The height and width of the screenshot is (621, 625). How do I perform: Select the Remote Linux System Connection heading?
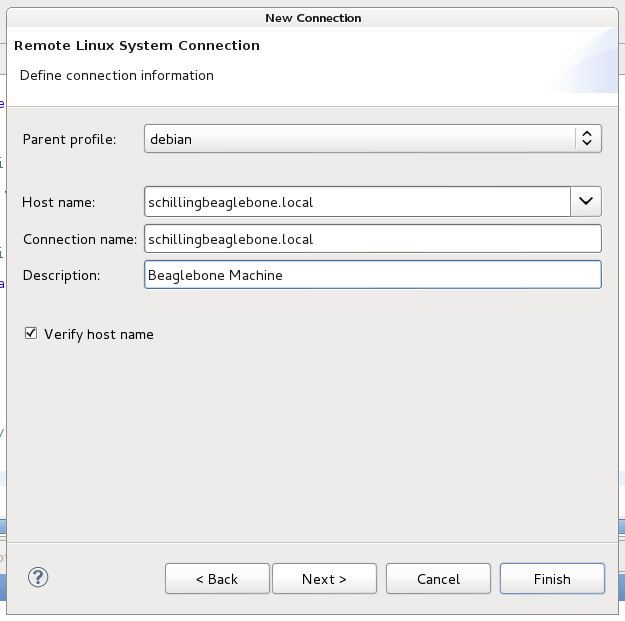point(137,45)
